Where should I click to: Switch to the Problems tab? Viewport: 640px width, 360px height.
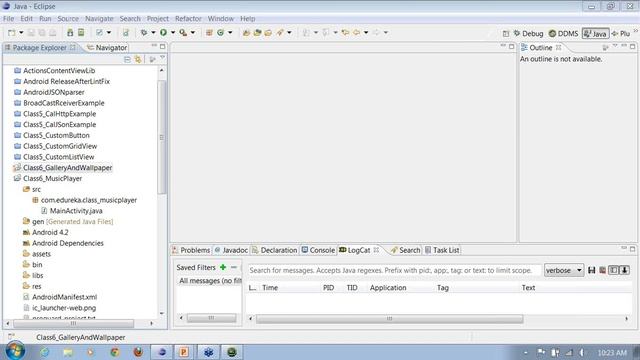(191, 250)
